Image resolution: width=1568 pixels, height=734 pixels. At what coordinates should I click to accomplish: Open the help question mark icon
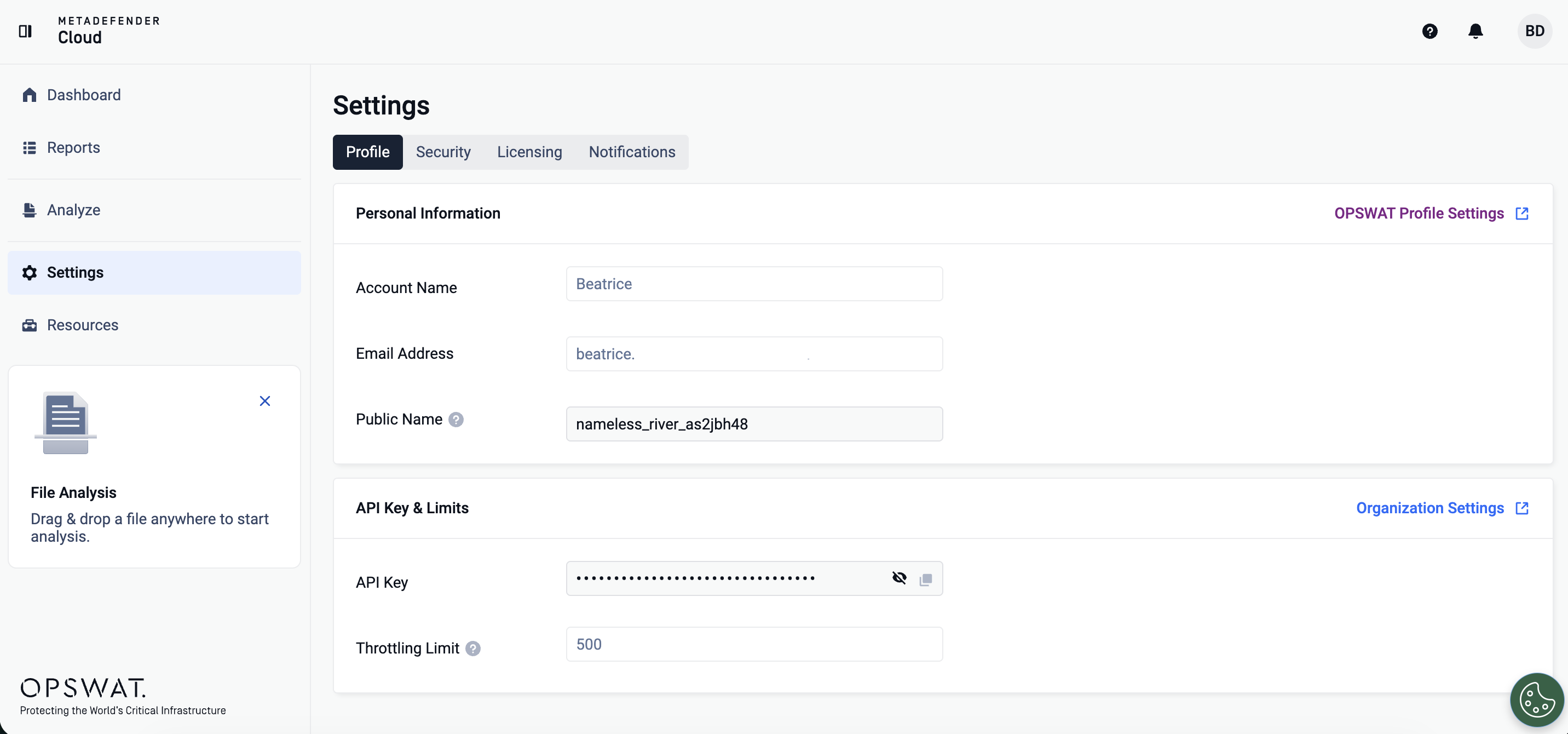tap(1429, 31)
